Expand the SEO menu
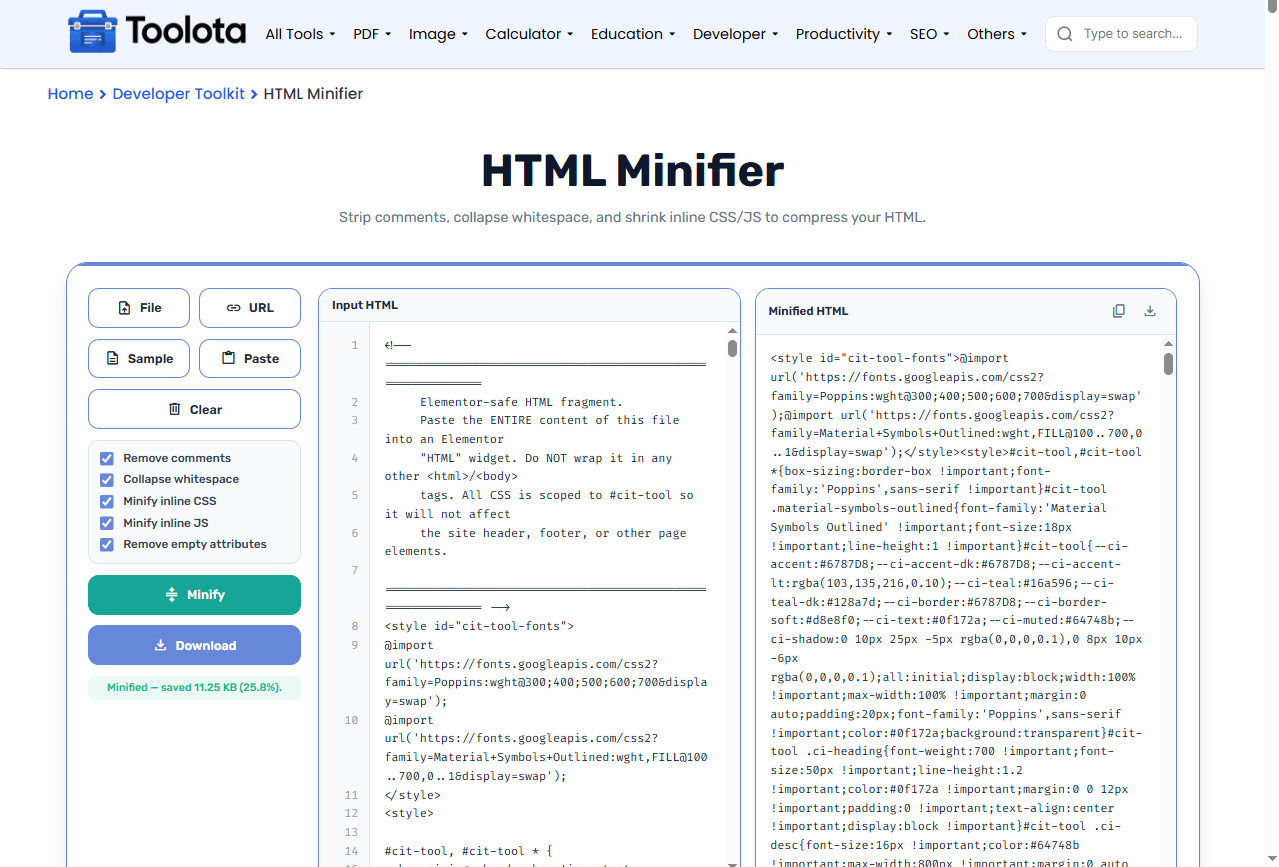Image resolution: width=1279 pixels, height=867 pixels. coord(930,34)
